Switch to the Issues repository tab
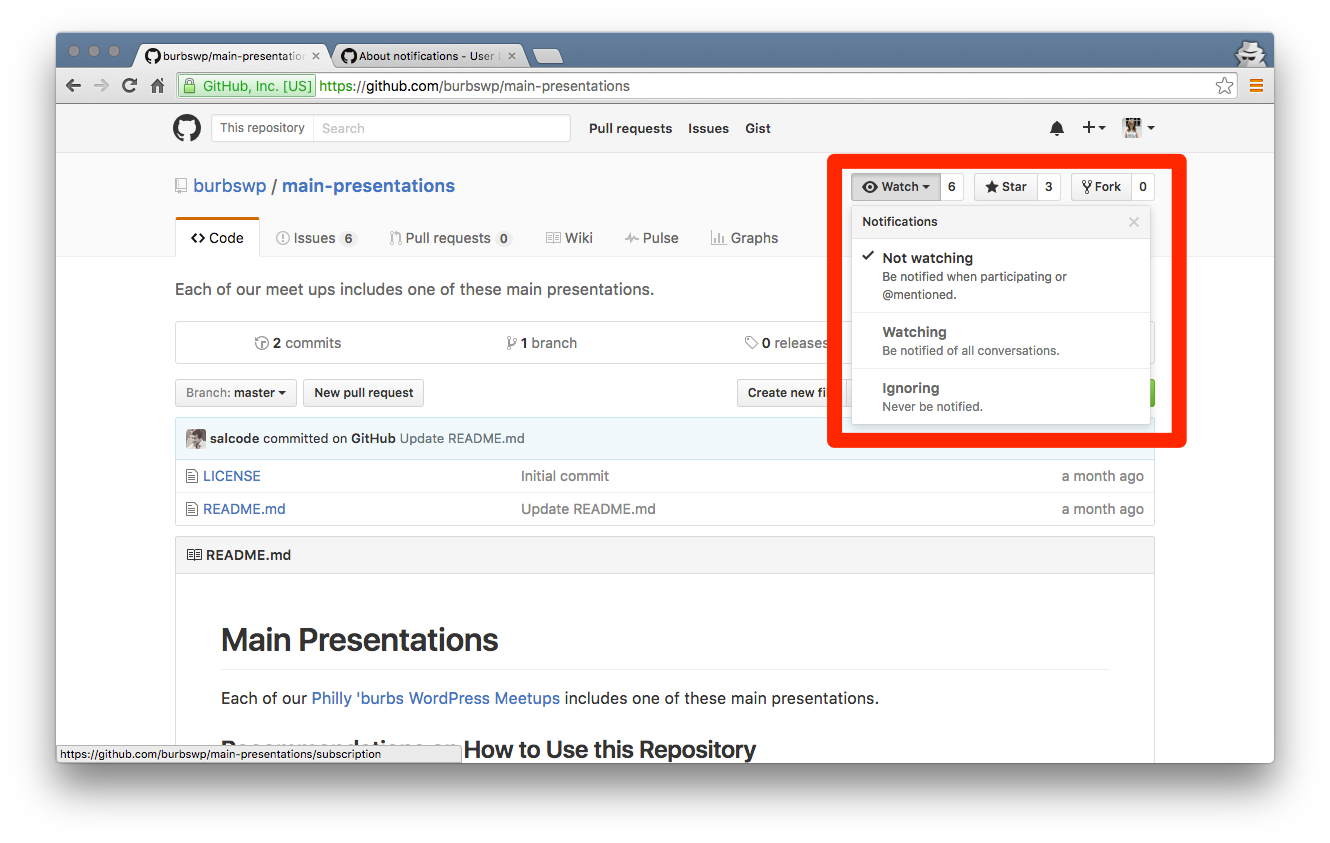1330x843 pixels. point(316,238)
